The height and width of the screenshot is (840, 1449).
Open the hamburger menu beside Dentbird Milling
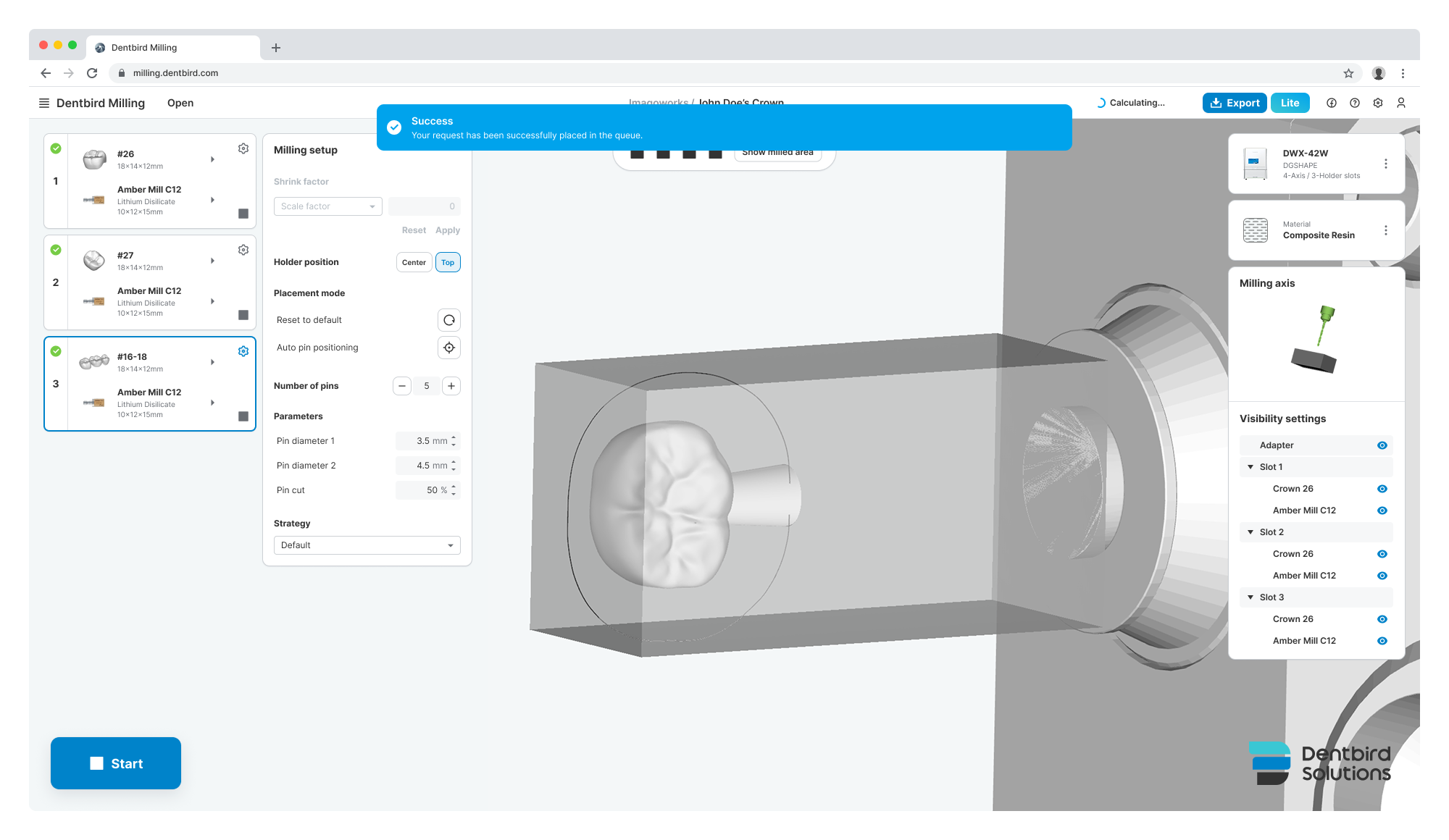pyautogui.click(x=44, y=103)
